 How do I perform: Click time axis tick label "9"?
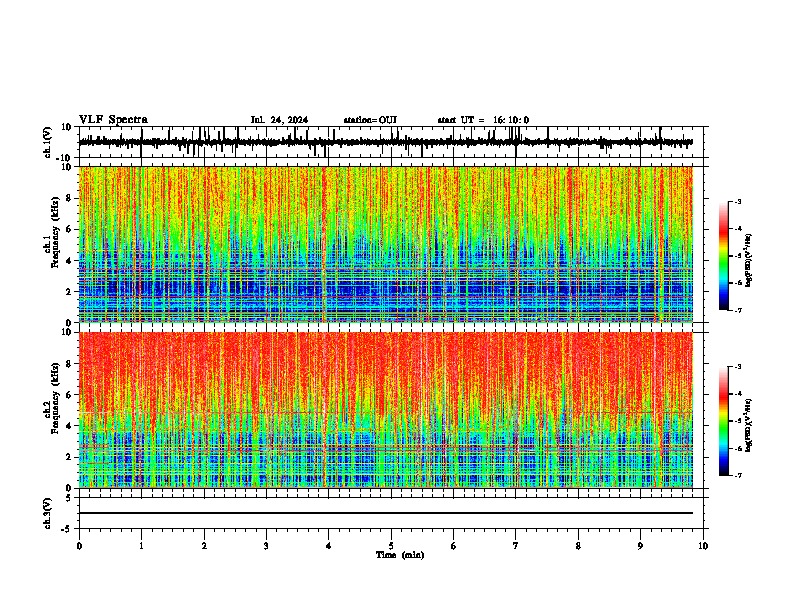coord(640,546)
